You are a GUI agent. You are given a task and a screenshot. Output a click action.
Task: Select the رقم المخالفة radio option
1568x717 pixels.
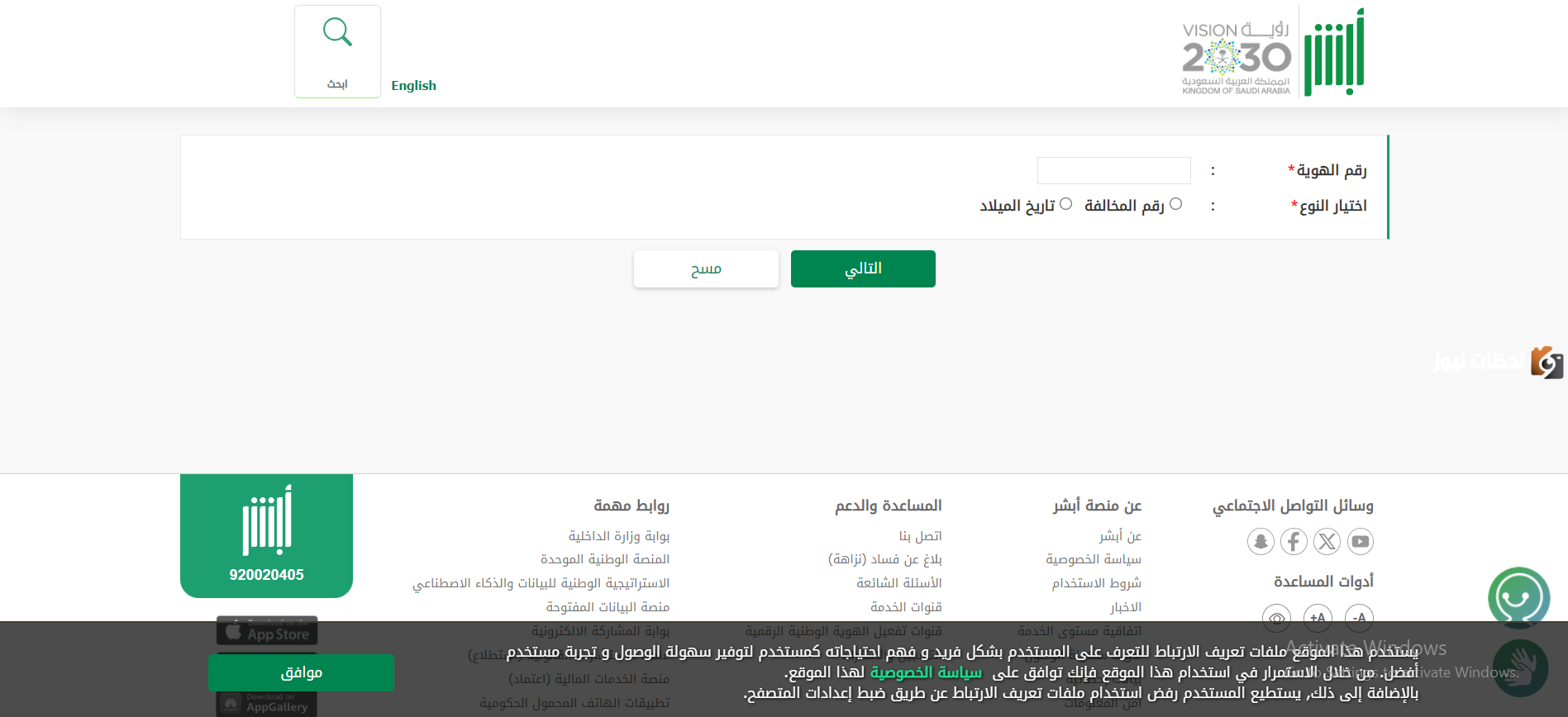point(1175,204)
